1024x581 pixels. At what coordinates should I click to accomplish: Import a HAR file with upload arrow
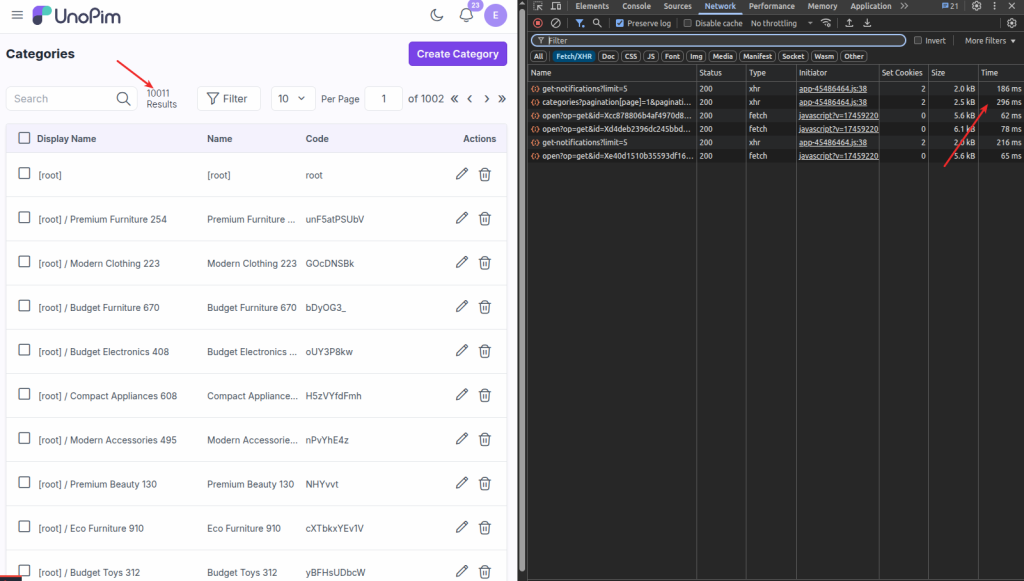849,23
